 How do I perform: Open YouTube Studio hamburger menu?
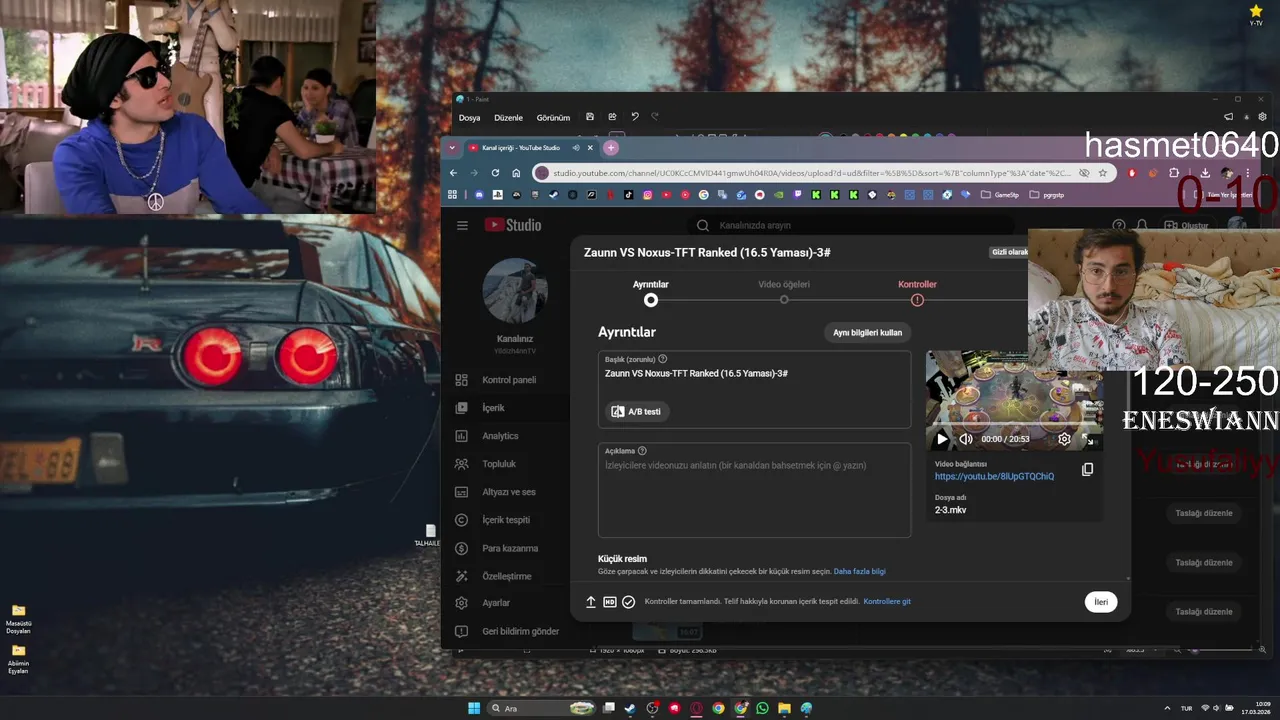462,225
